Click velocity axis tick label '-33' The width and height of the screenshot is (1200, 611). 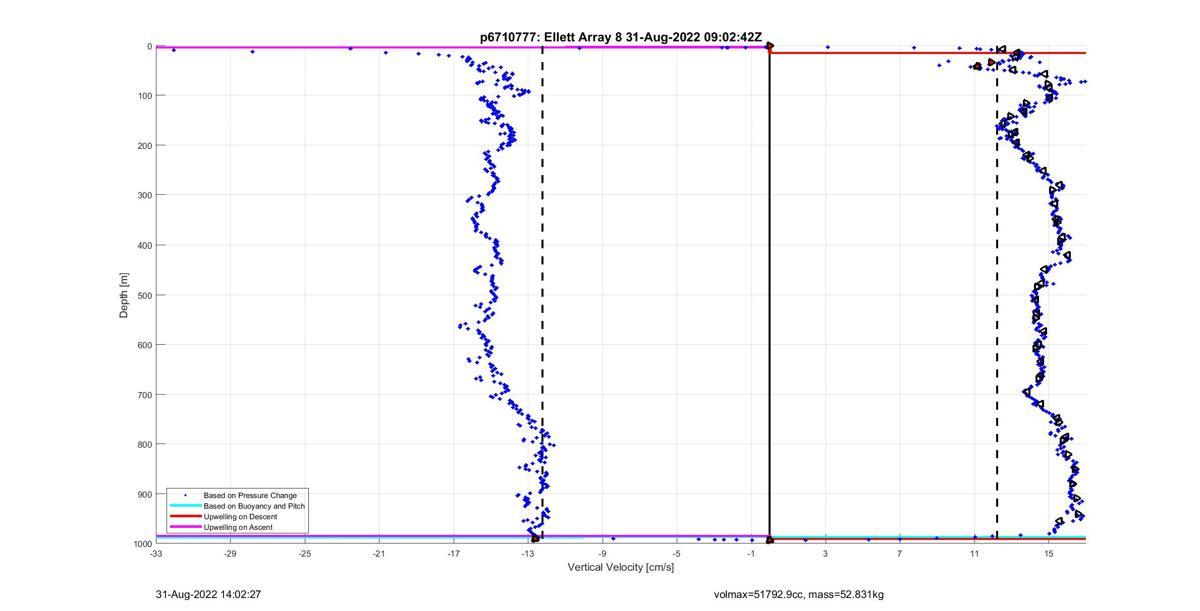(x=156, y=553)
